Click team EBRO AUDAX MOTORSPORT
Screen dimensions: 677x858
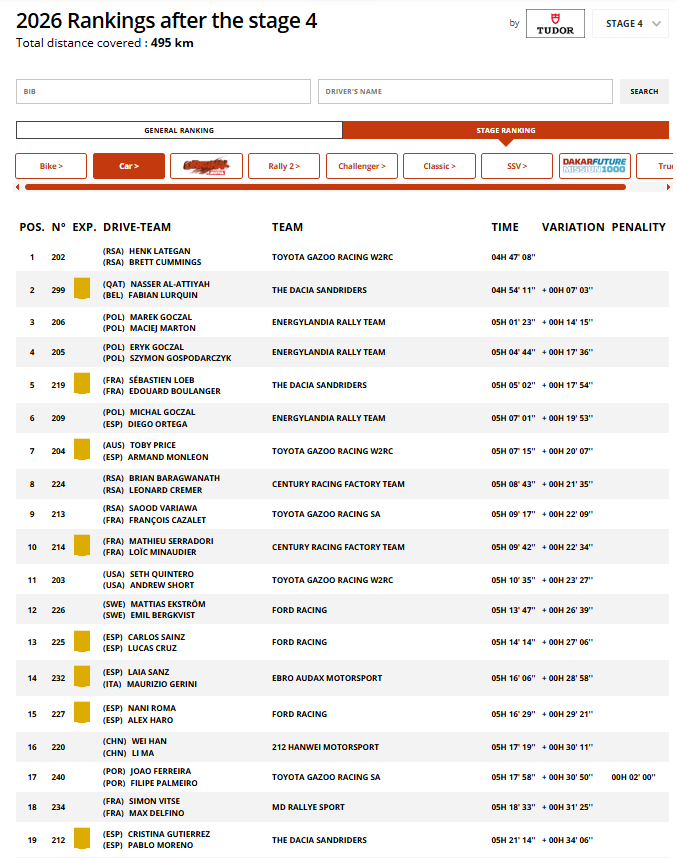(x=327, y=678)
